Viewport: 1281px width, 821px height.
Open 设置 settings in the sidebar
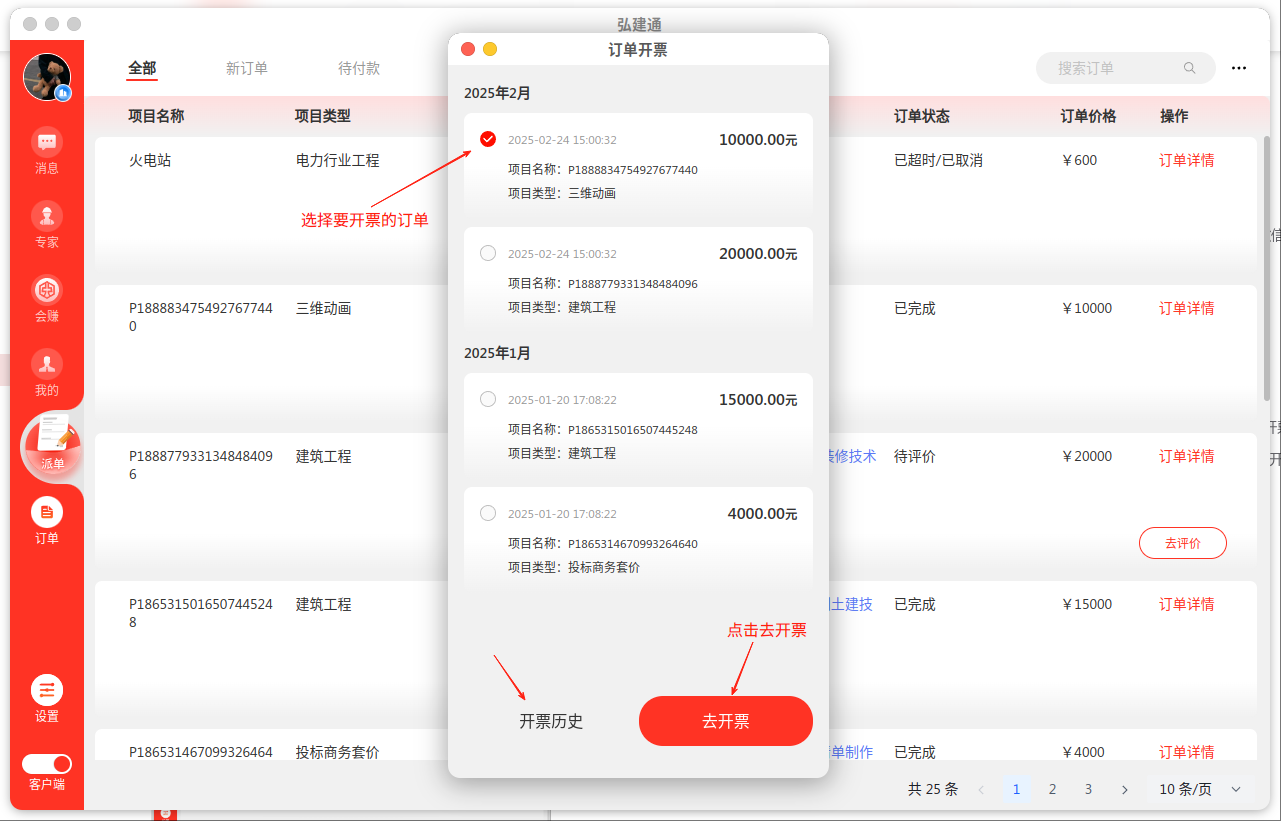point(47,690)
